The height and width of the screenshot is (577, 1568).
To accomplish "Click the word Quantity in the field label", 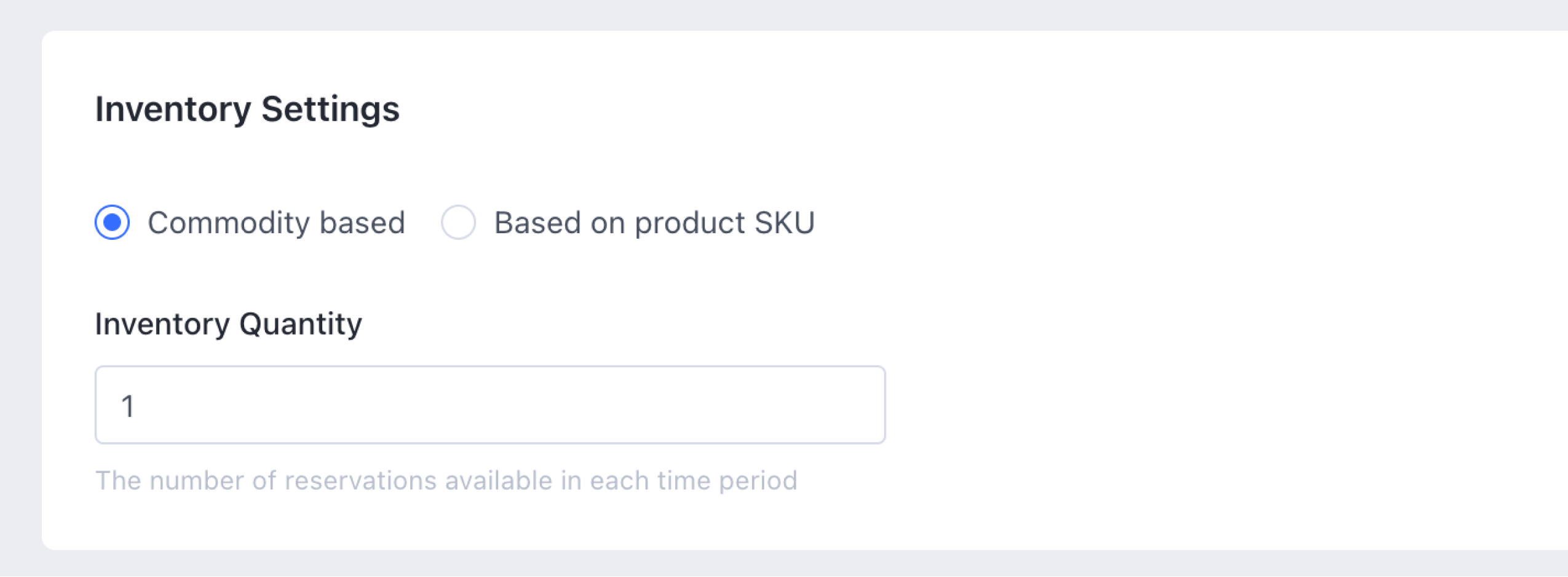I will [300, 324].
